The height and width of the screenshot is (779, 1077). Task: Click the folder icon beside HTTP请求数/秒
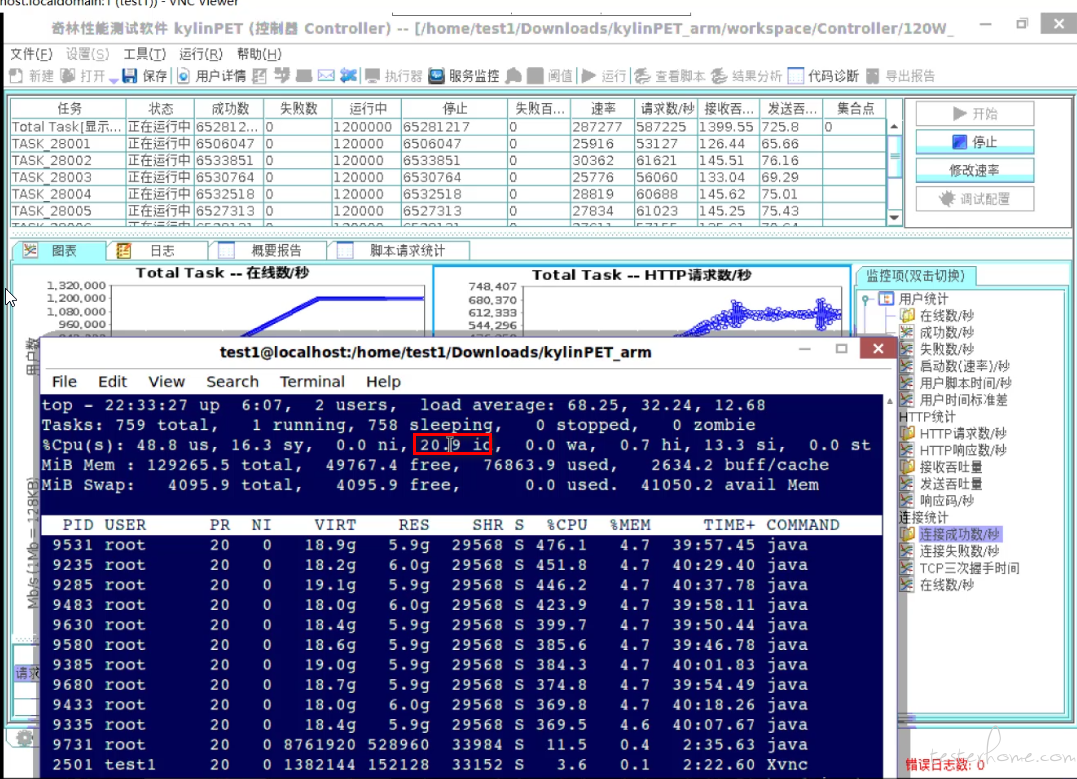pos(907,433)
